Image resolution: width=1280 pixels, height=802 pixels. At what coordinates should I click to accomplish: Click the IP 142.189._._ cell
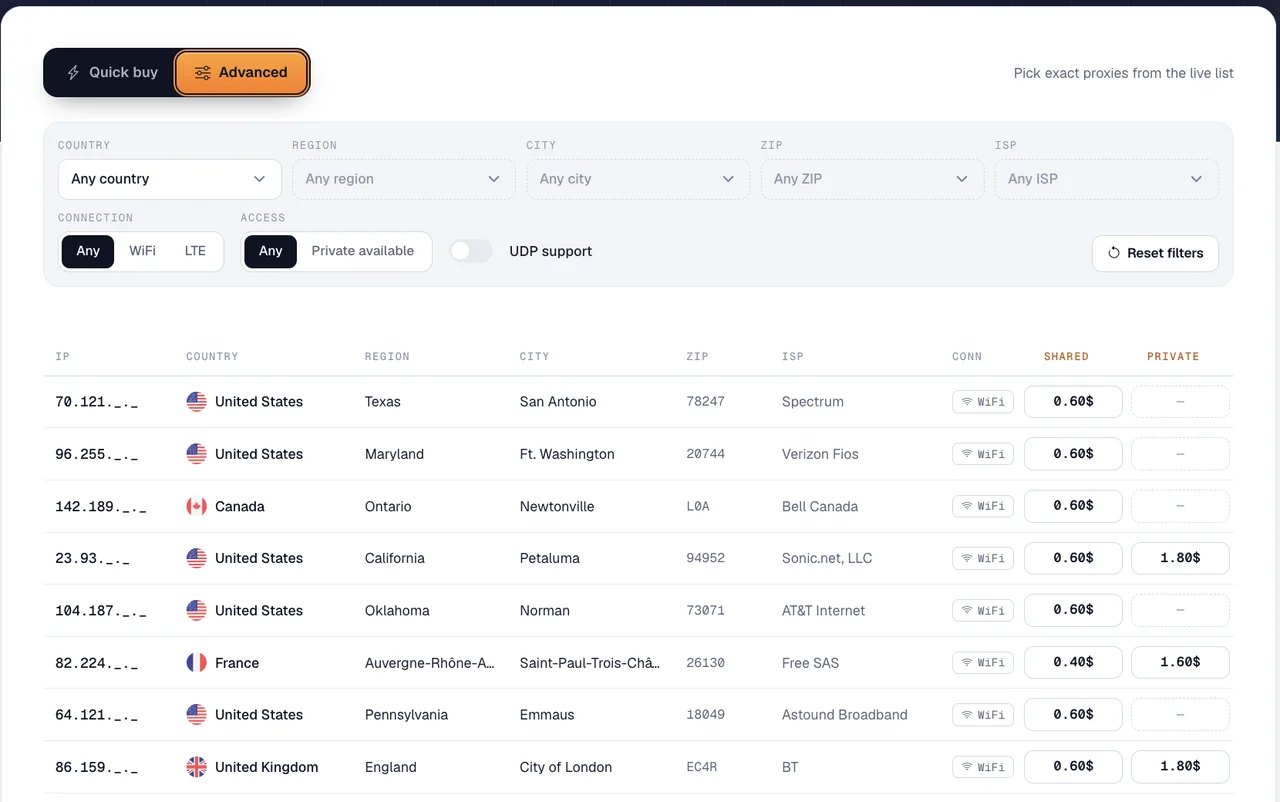[101, 507]
